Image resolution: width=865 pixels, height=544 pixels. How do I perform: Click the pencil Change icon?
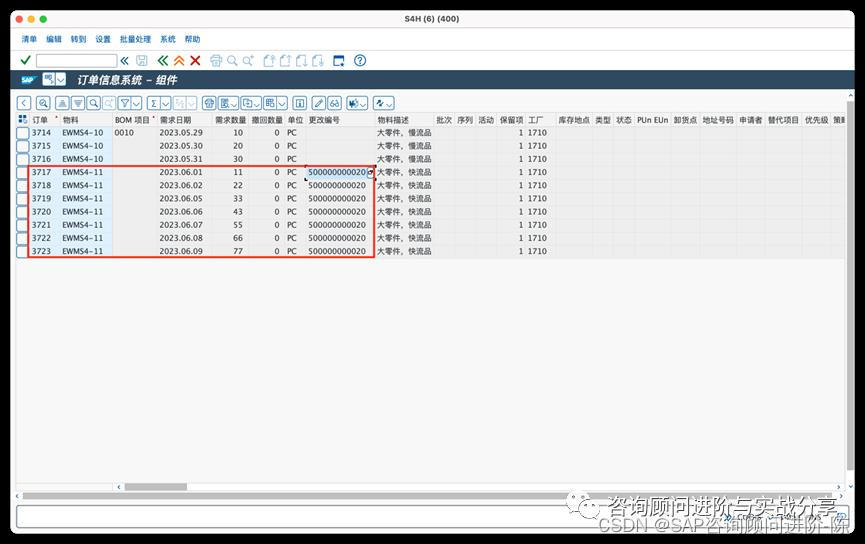click(319, 103)
